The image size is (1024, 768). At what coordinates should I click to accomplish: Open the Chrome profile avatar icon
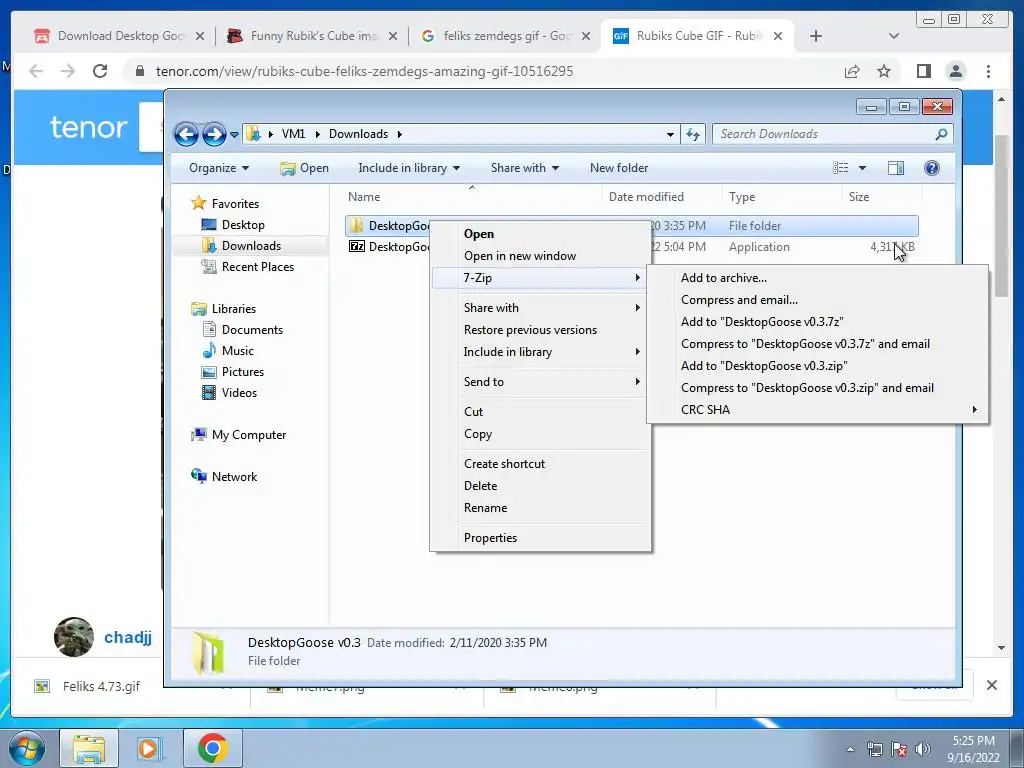pos(955,71)
